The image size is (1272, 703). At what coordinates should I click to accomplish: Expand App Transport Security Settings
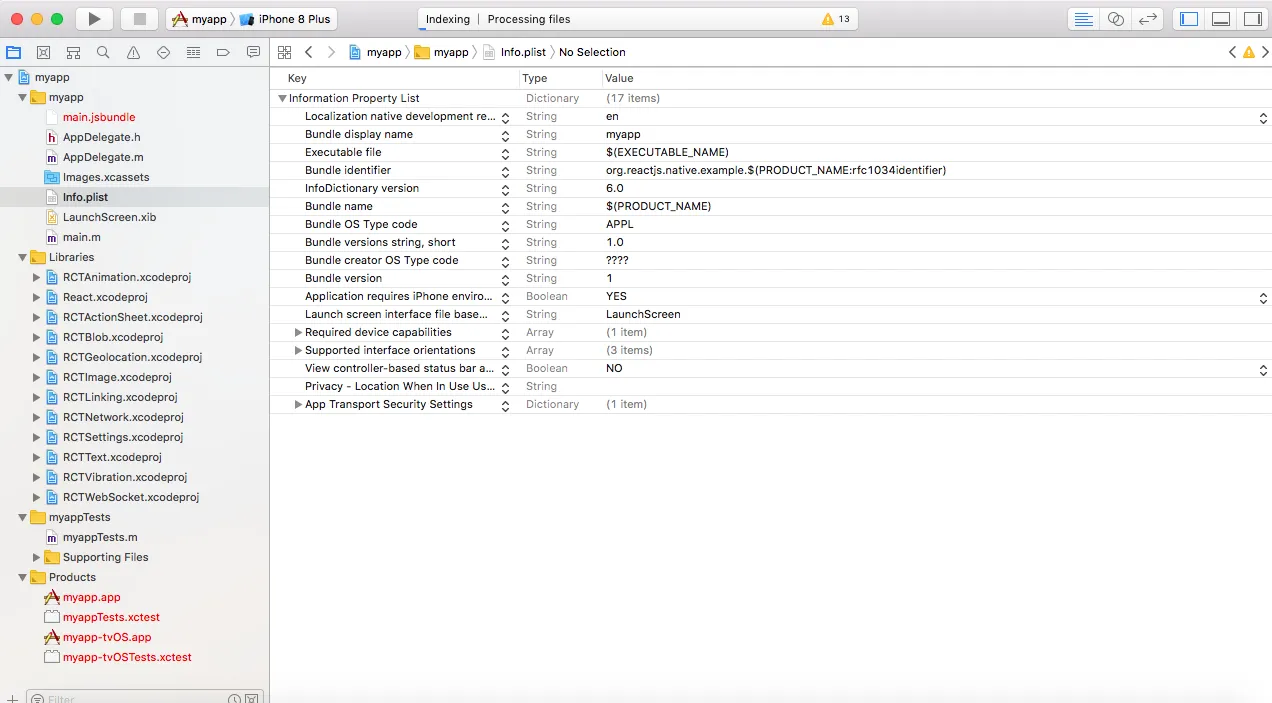coord(298,404)
